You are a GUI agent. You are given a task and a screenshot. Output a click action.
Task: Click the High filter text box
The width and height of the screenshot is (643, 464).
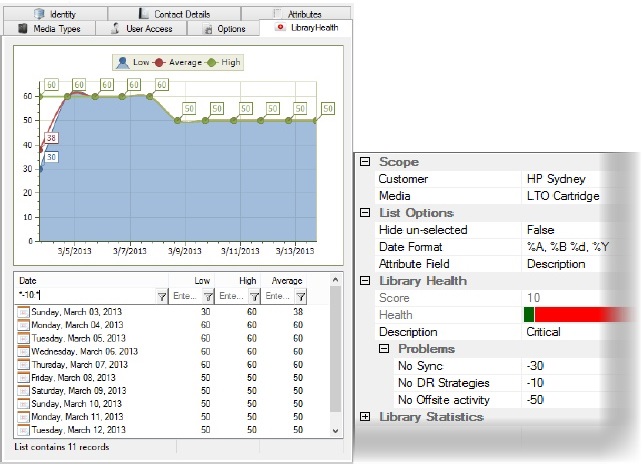(x=233, y=296)
